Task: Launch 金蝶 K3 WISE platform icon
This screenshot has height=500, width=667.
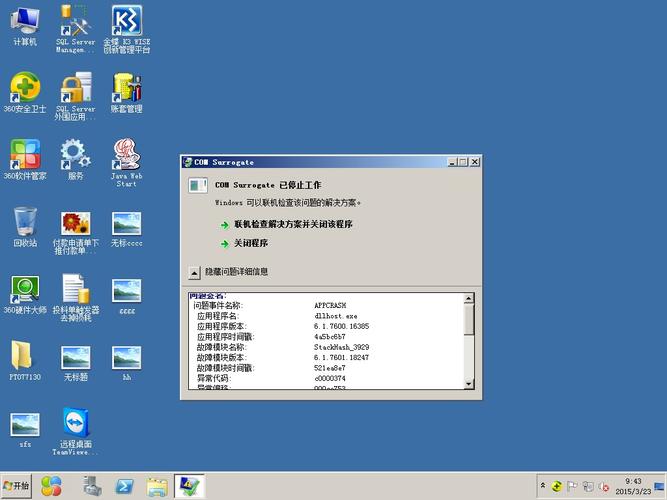Action: pyautogui.click(x=126, y=22)
